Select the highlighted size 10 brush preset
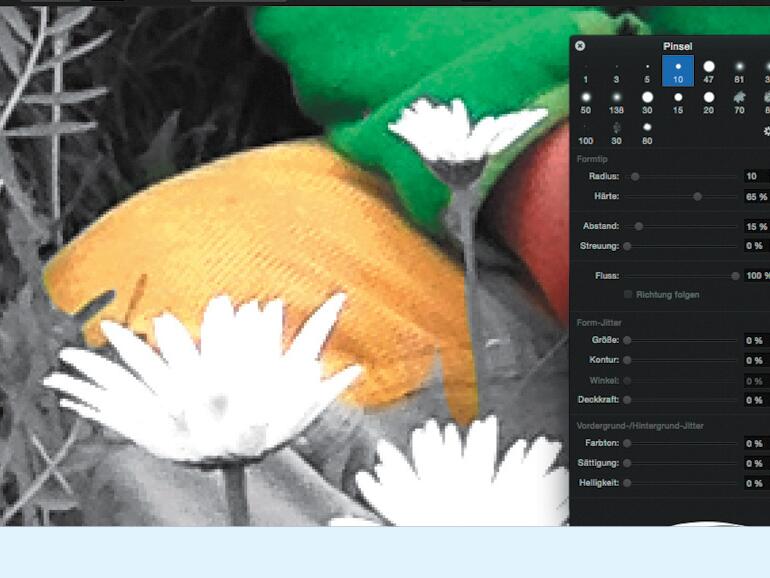770x578 pixels. [678, 71]
